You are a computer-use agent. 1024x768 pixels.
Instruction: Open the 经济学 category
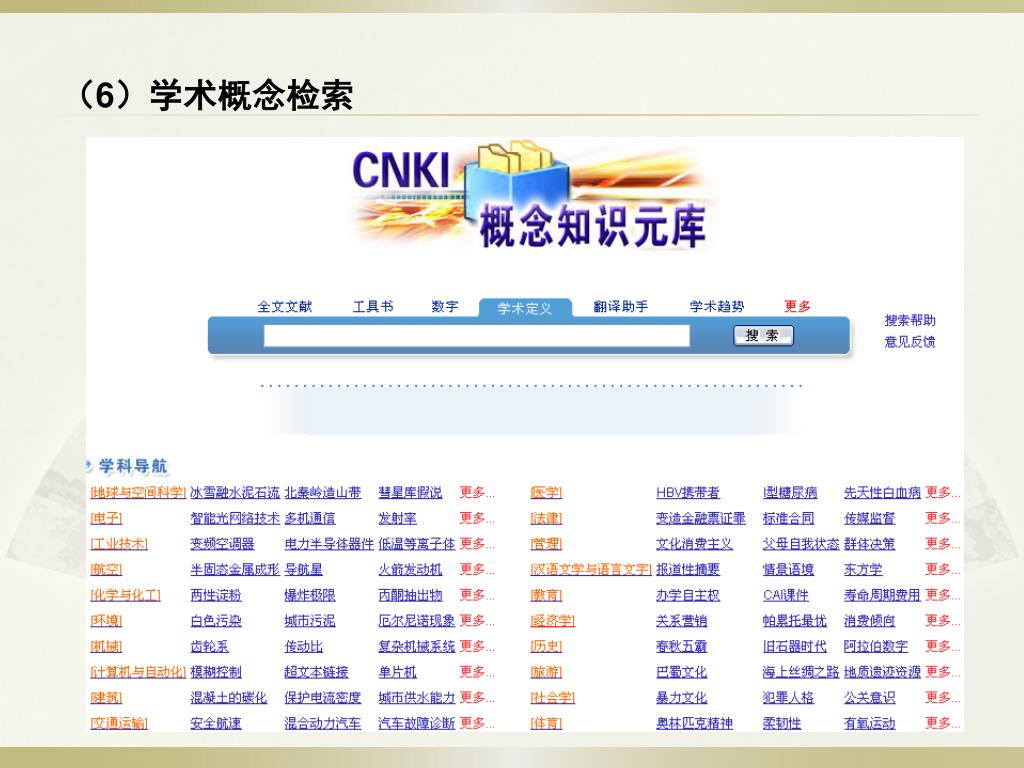(552, 621)
